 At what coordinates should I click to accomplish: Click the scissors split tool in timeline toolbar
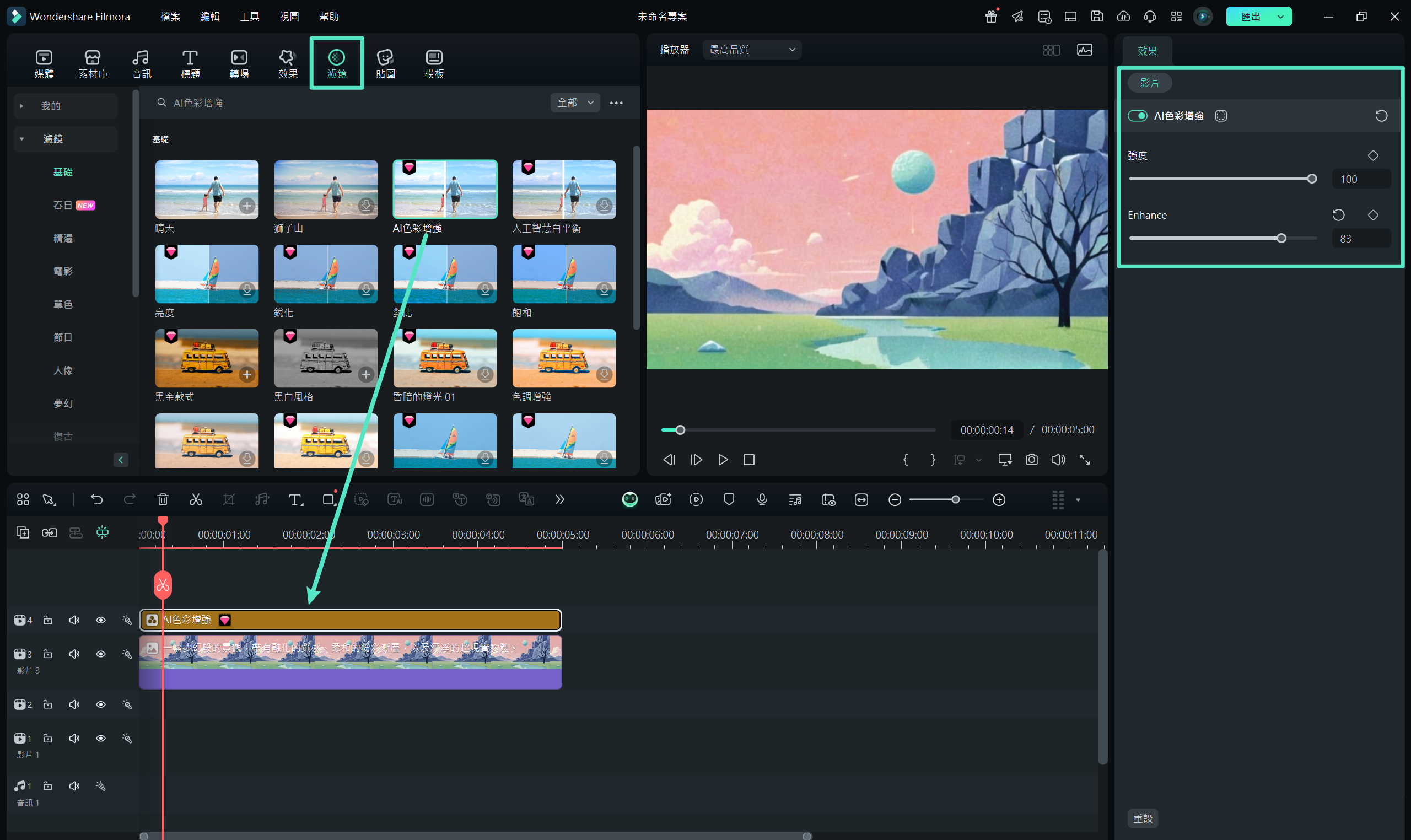click(196, 499)
